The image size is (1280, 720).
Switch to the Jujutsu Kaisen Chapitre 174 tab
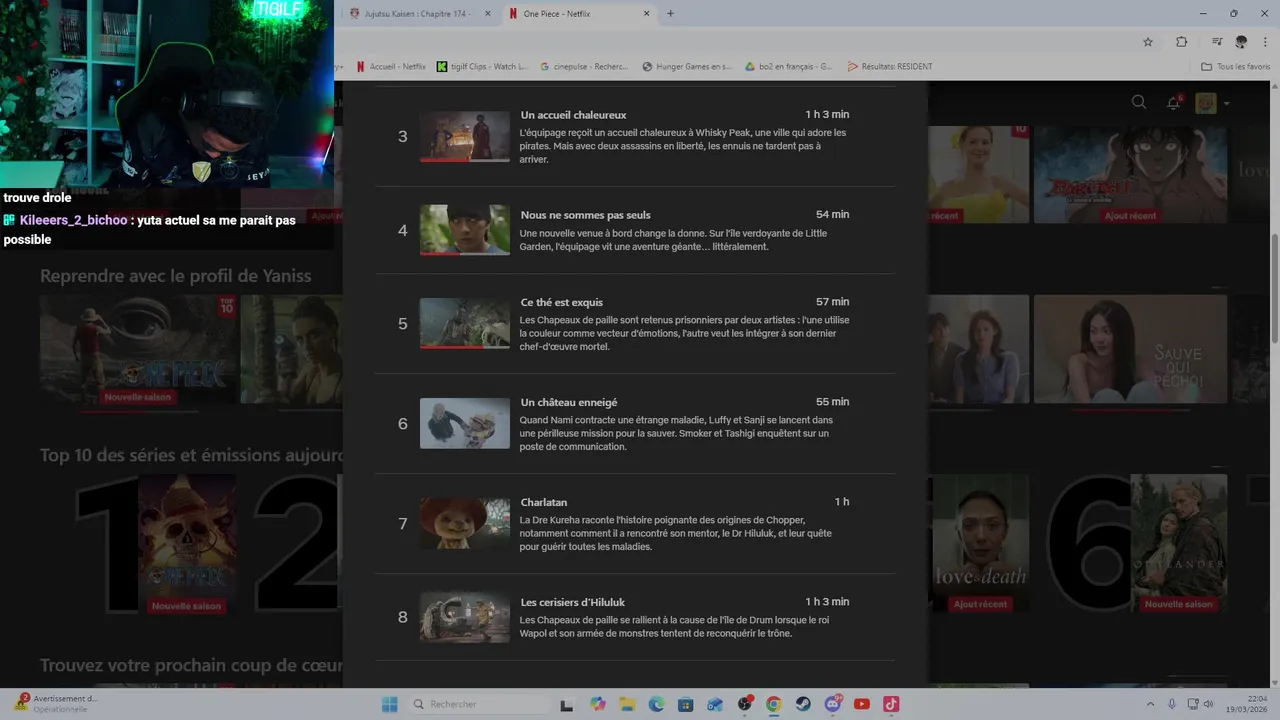[420, 14]
